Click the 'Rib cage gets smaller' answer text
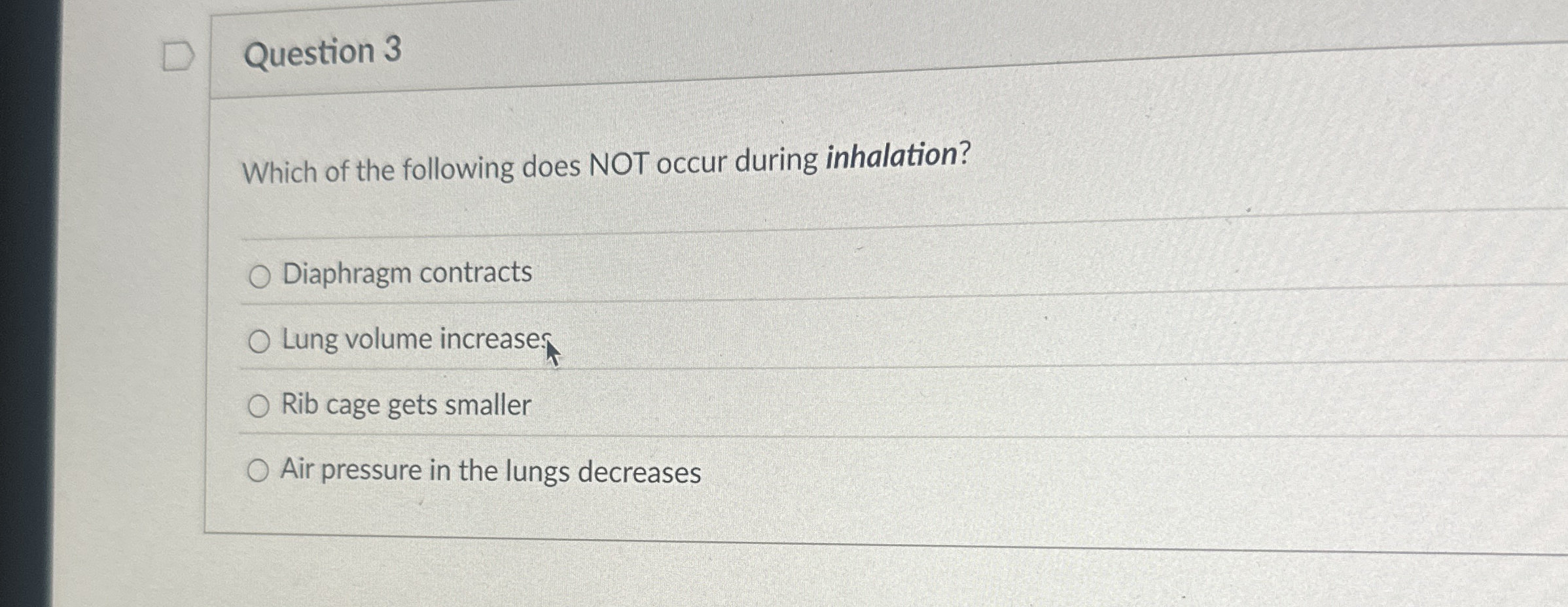The width and height of the screenshot is (1568, 607). pos(404,406)
